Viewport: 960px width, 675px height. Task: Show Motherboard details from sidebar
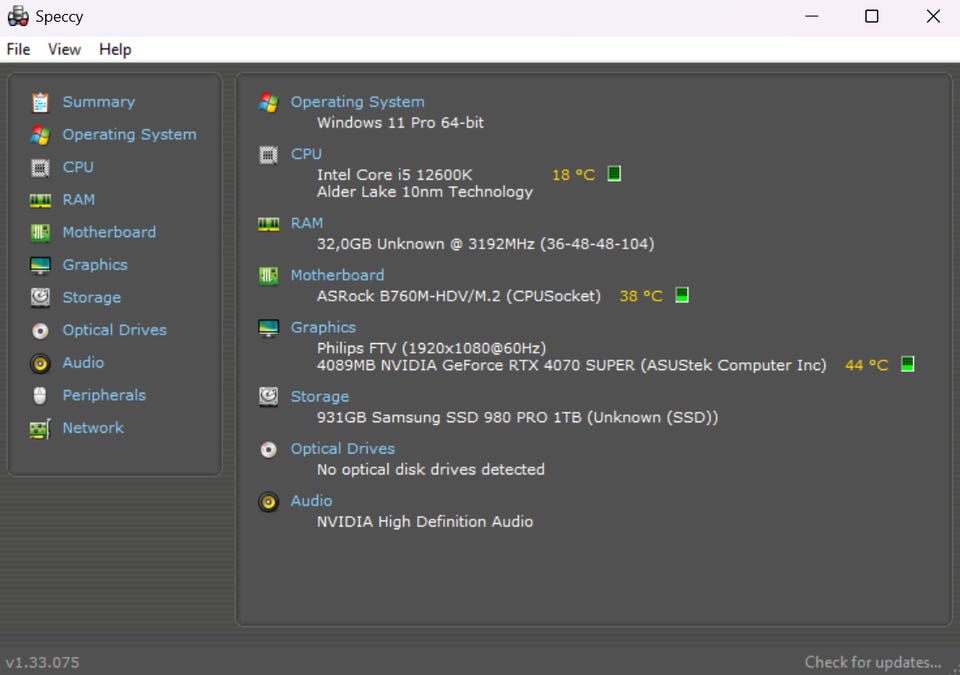tap(109, 232)
